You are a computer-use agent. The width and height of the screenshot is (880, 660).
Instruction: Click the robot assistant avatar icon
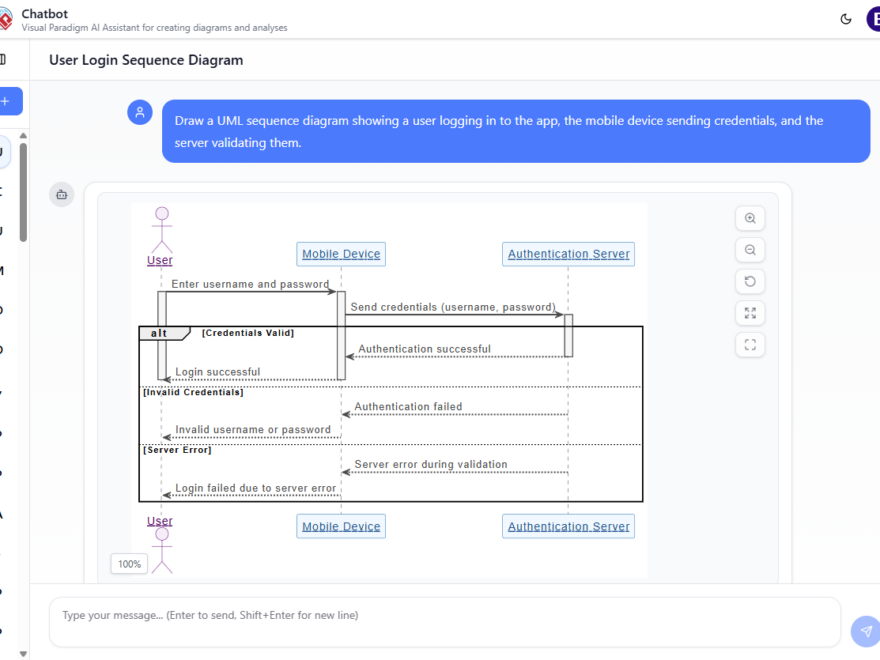61,194
